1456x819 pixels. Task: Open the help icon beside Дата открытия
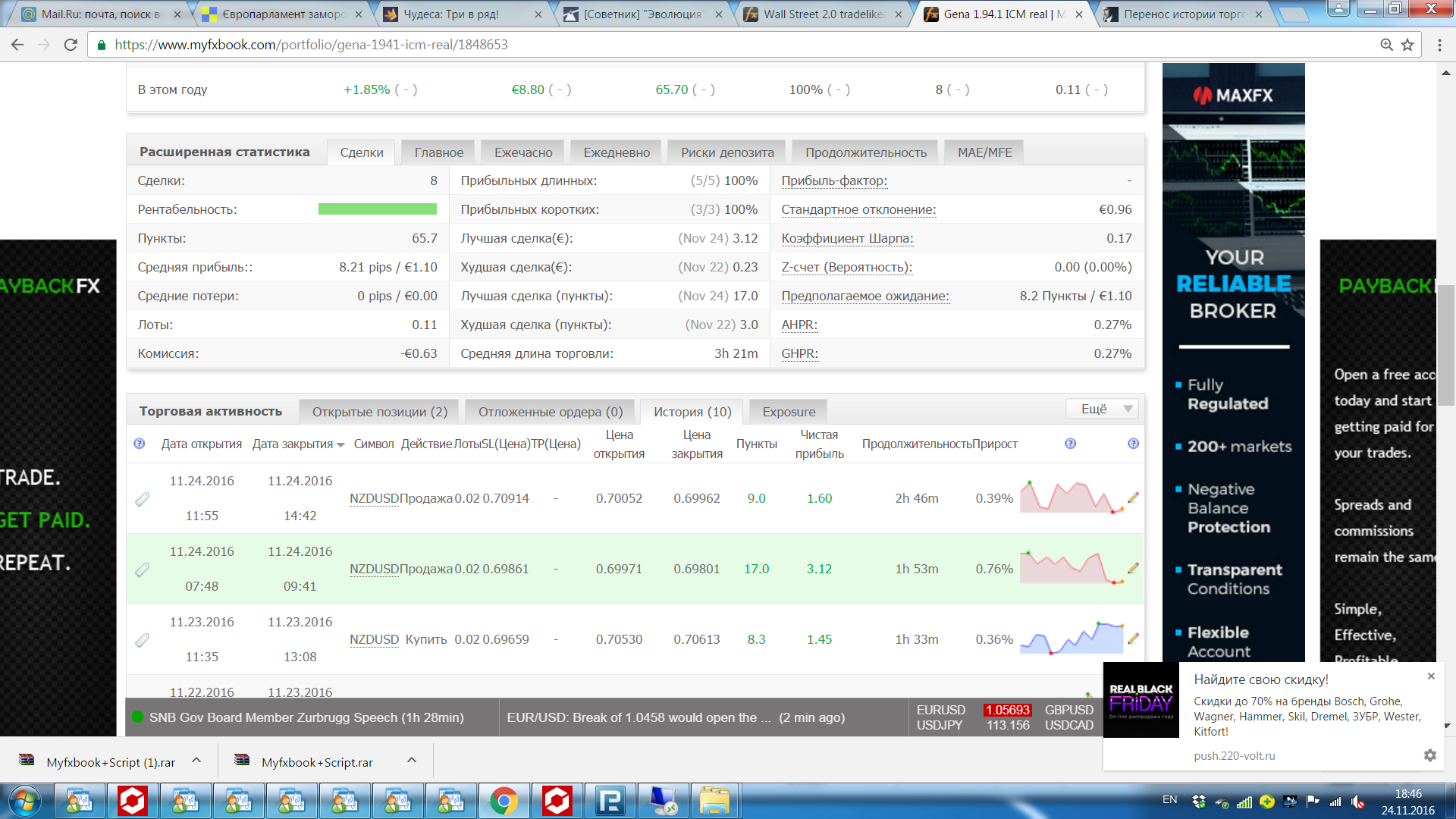pyautogui.click(x=140, y=444)
